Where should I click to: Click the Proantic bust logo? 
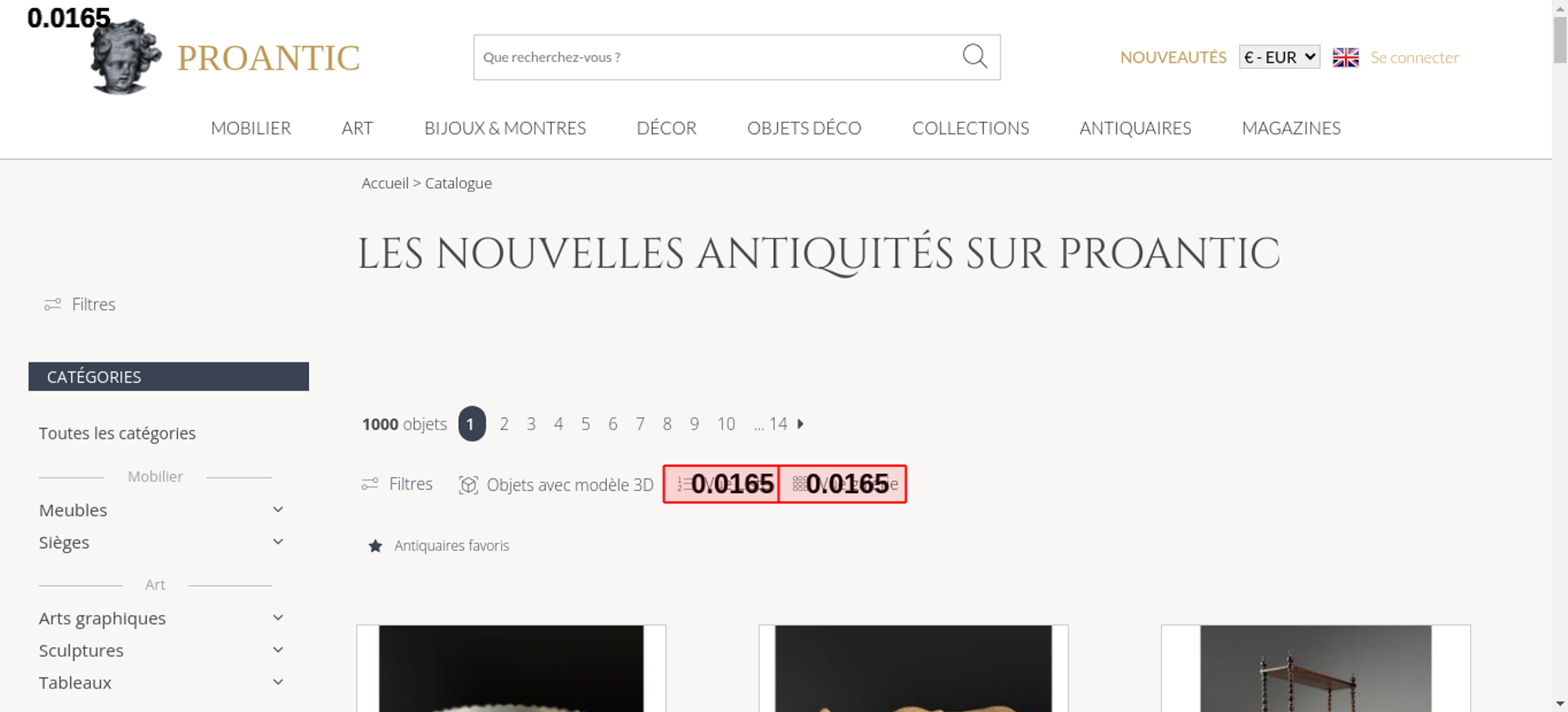[x=125, y=56]
